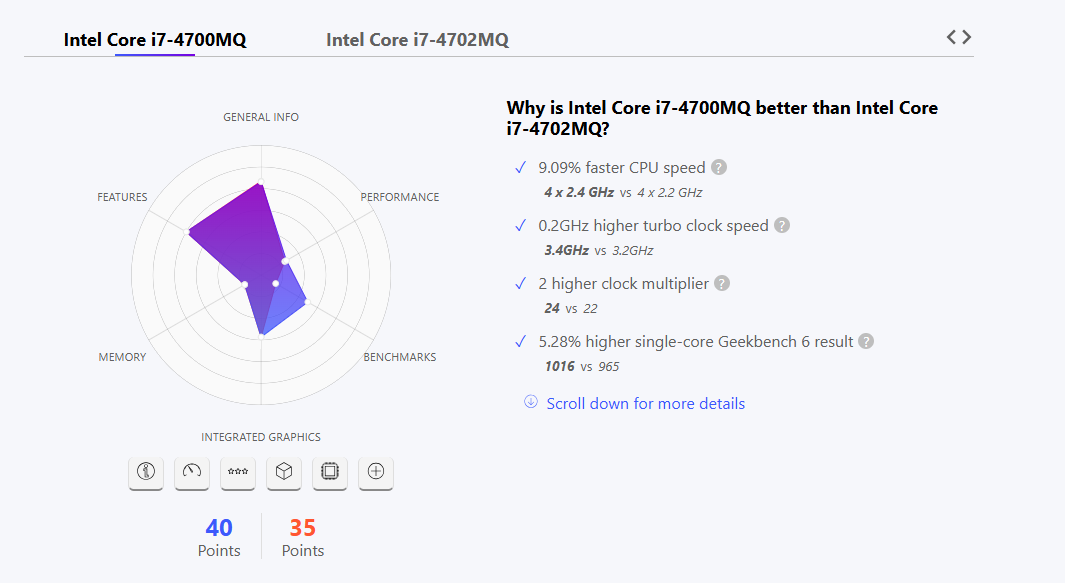Click the MEMORY label on the radar chart
Image resolution: width=1065 pixels, height=583 pixels.
(x=122, y=357)
